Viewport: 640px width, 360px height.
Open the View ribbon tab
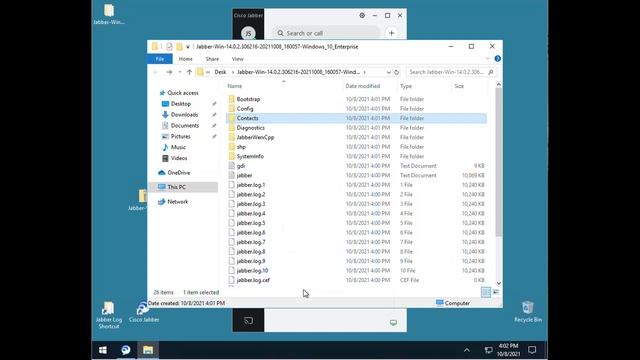click(x=238, y=59)
